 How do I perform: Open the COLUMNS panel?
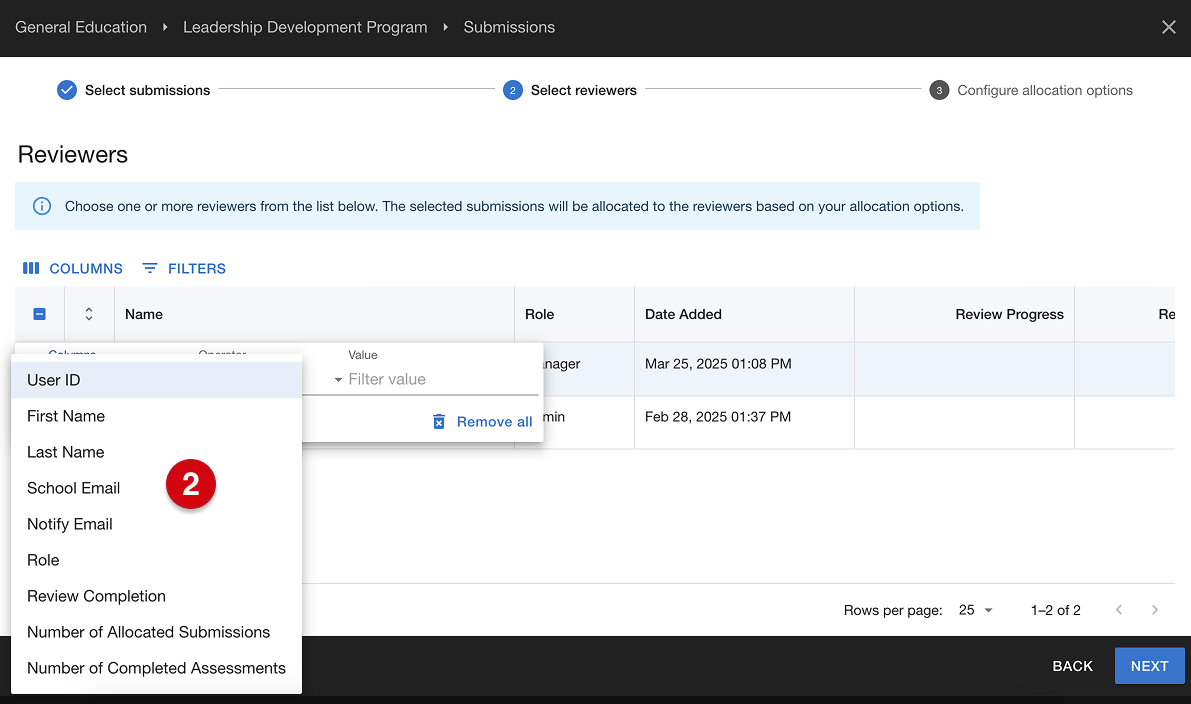coord(73,268)
